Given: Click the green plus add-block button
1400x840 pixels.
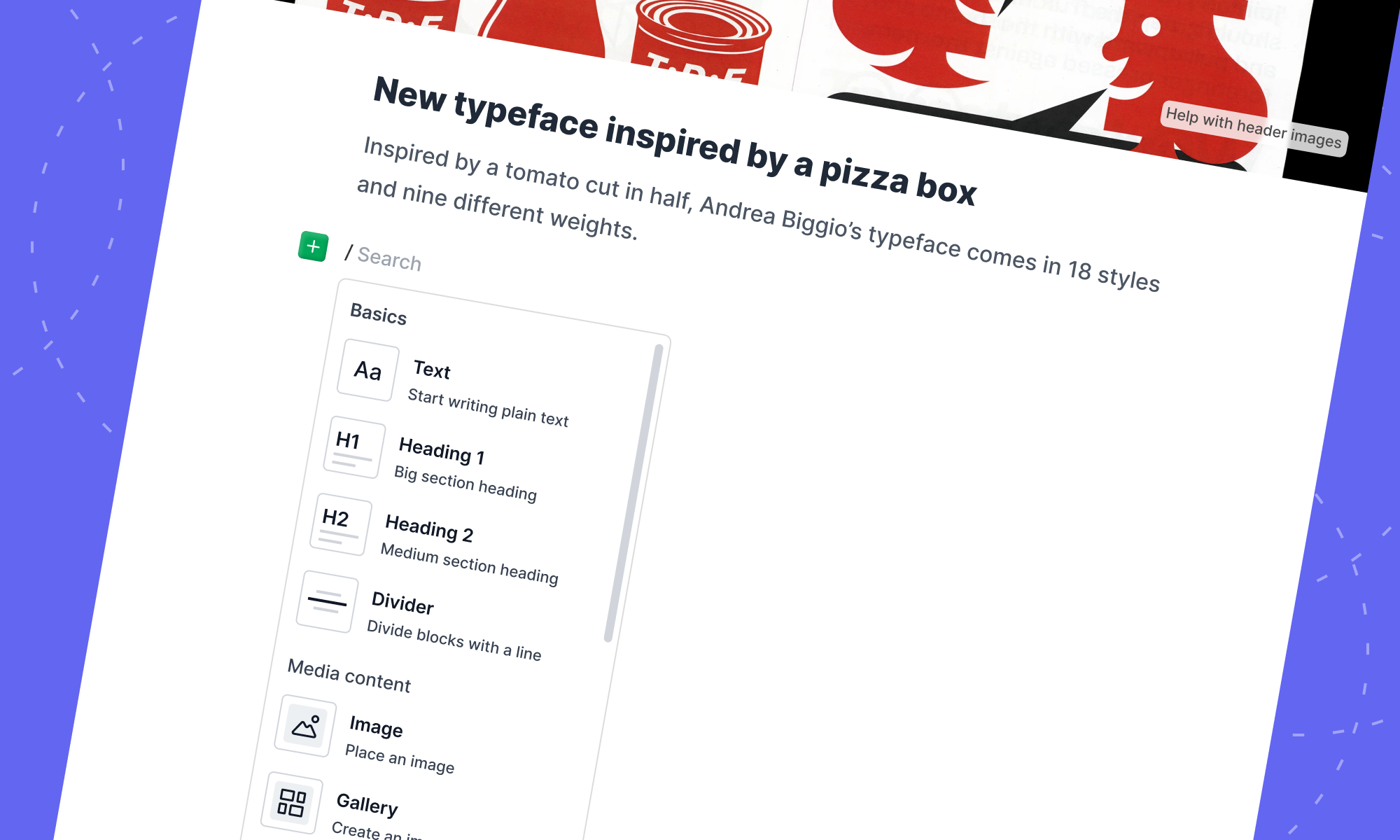Looking at the screenshot, I should [x=313, y=246].
